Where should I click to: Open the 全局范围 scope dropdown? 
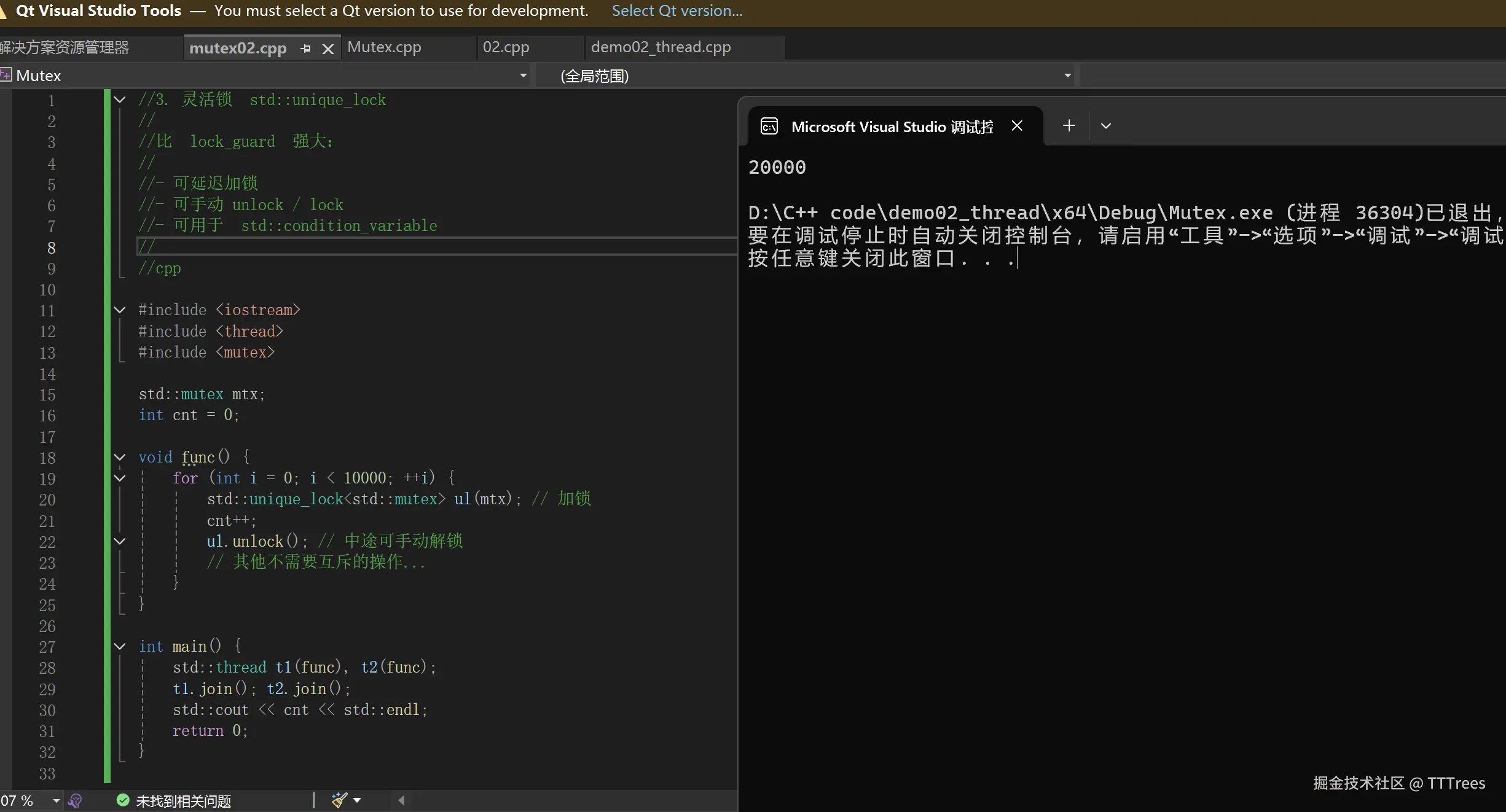point(1067,76)
